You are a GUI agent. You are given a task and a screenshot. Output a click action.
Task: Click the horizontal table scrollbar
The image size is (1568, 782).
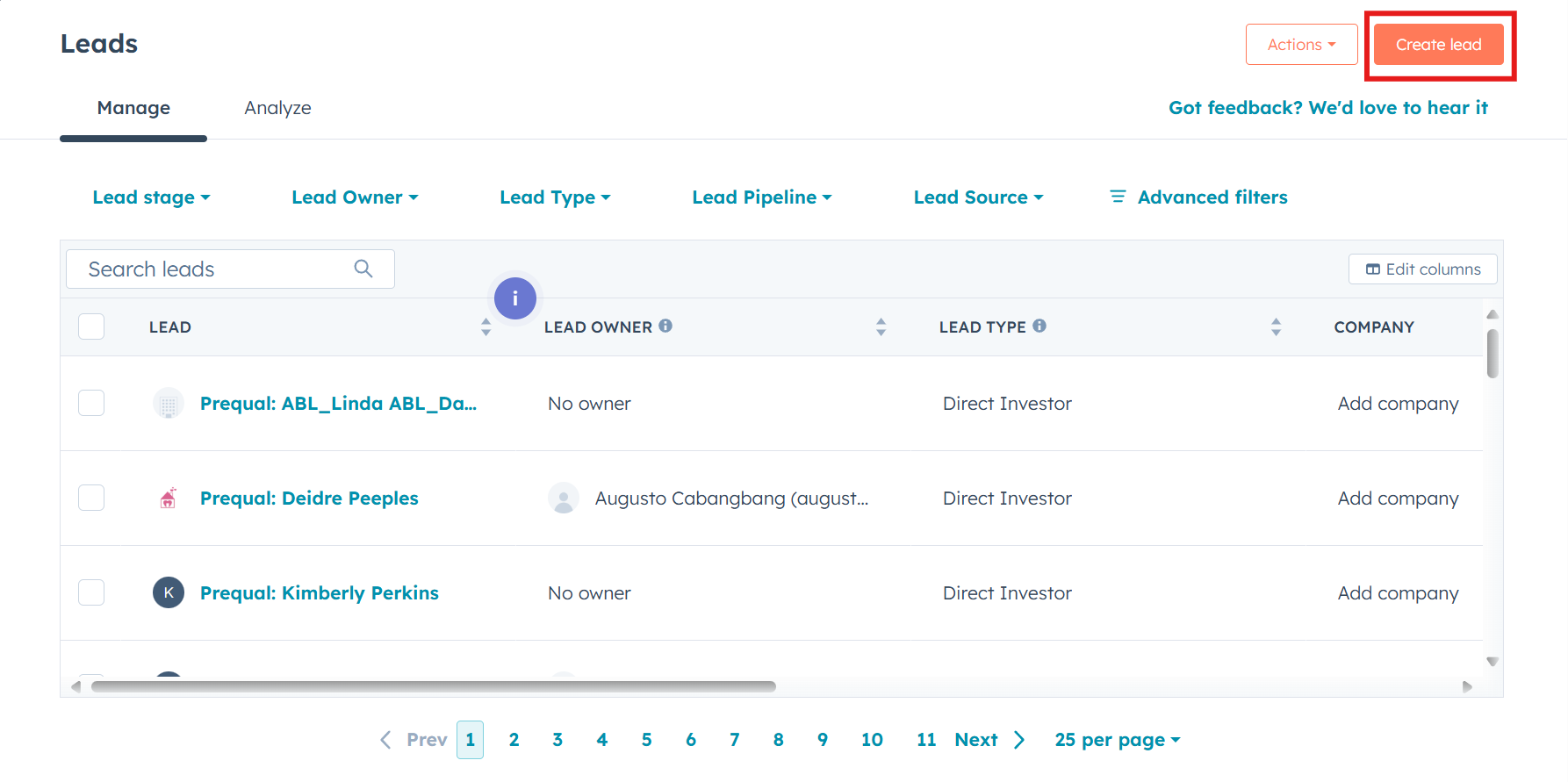click(x=434, y=686)
